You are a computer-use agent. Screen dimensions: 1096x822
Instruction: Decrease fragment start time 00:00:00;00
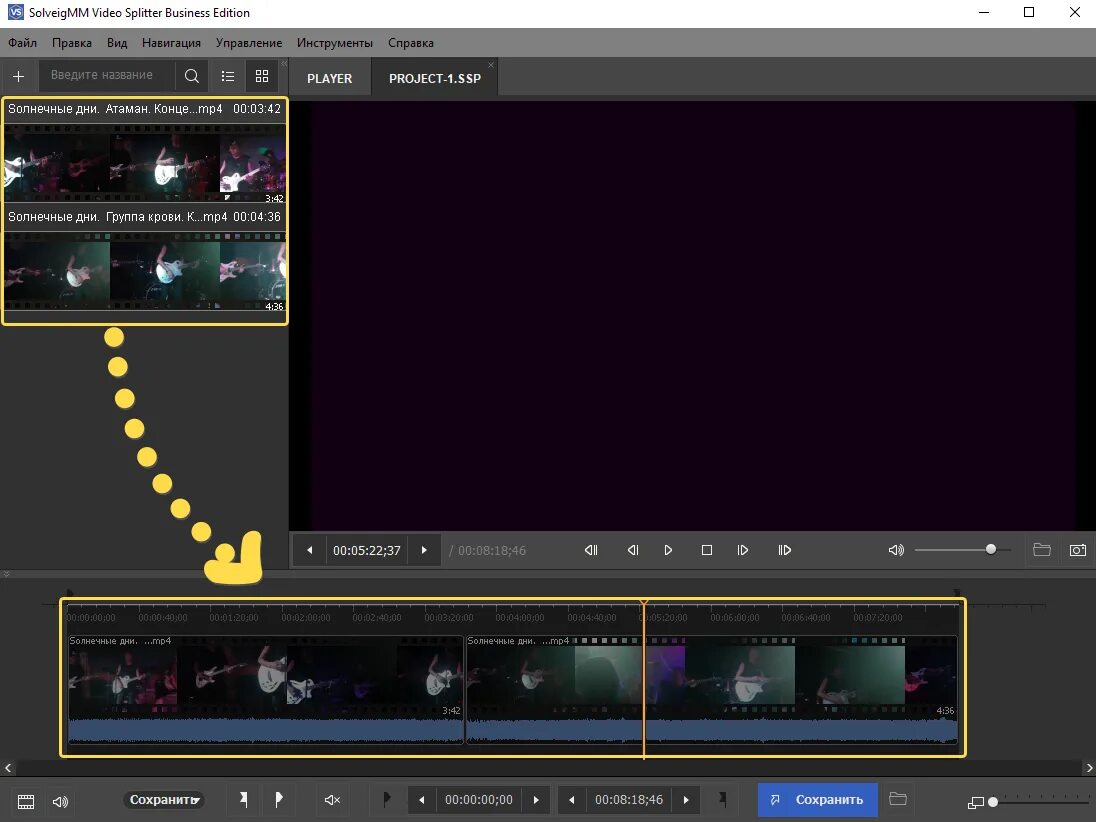[x=421, y=800]
